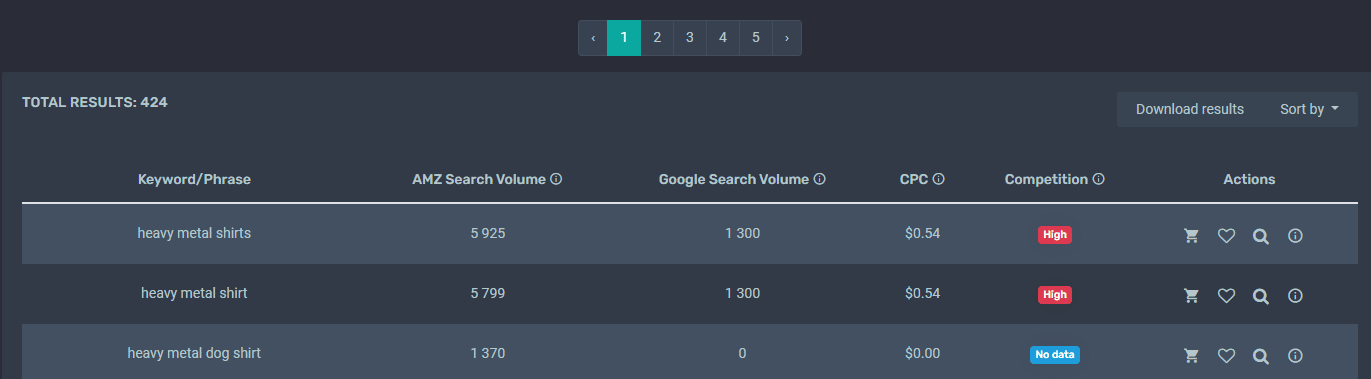The image size is (1371, 379).
Task: Show AMZ Search Volume info tooltip icon
Action: pos(556,180)
